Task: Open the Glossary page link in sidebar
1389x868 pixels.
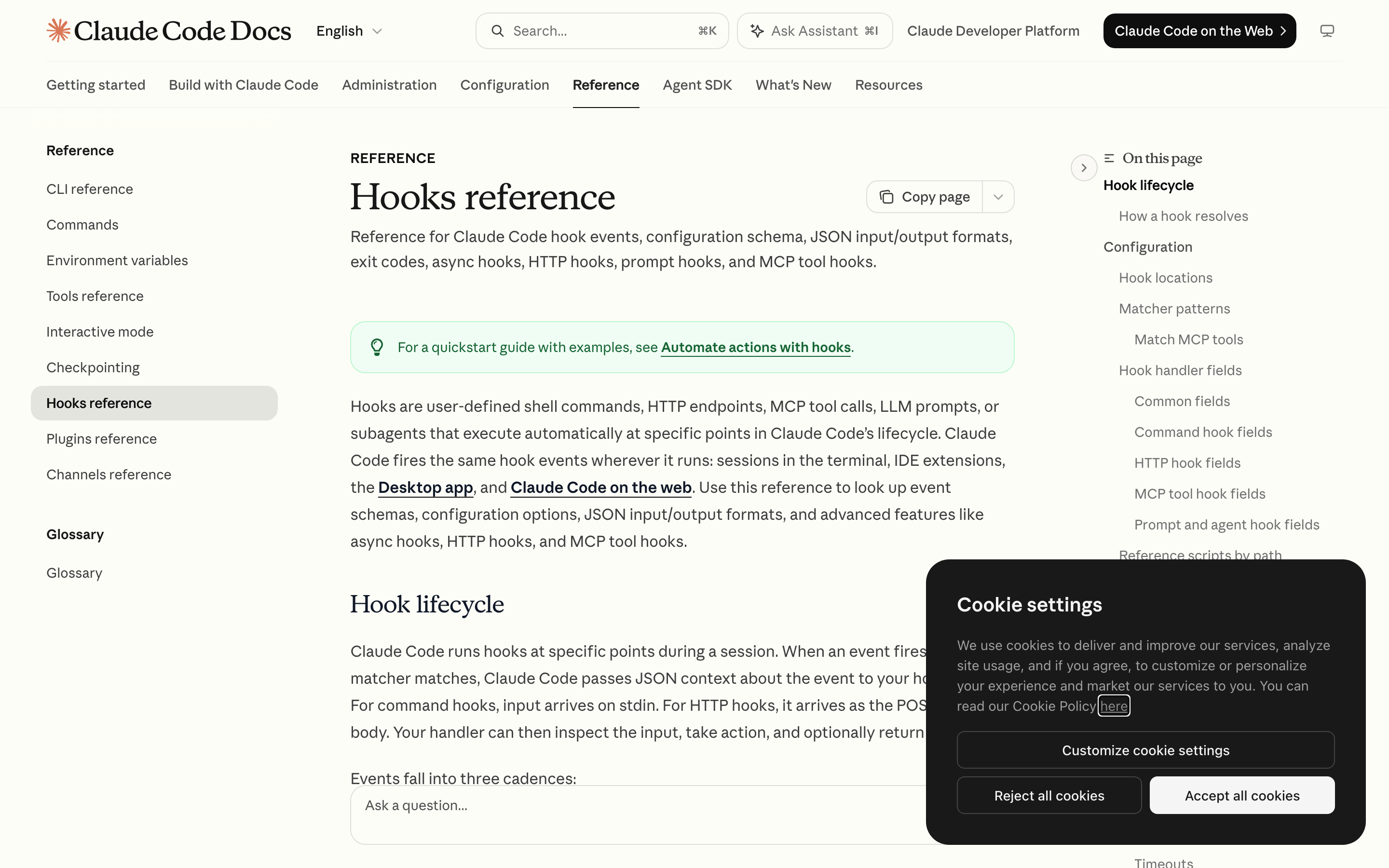Action: pos(74,573)
